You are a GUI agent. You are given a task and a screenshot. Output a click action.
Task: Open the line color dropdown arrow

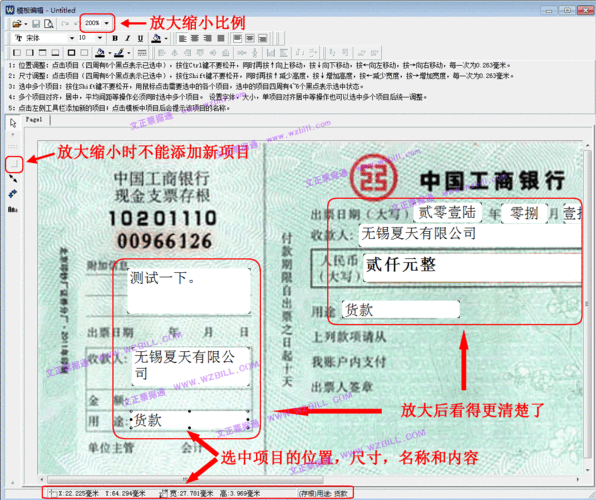[129, 53]
